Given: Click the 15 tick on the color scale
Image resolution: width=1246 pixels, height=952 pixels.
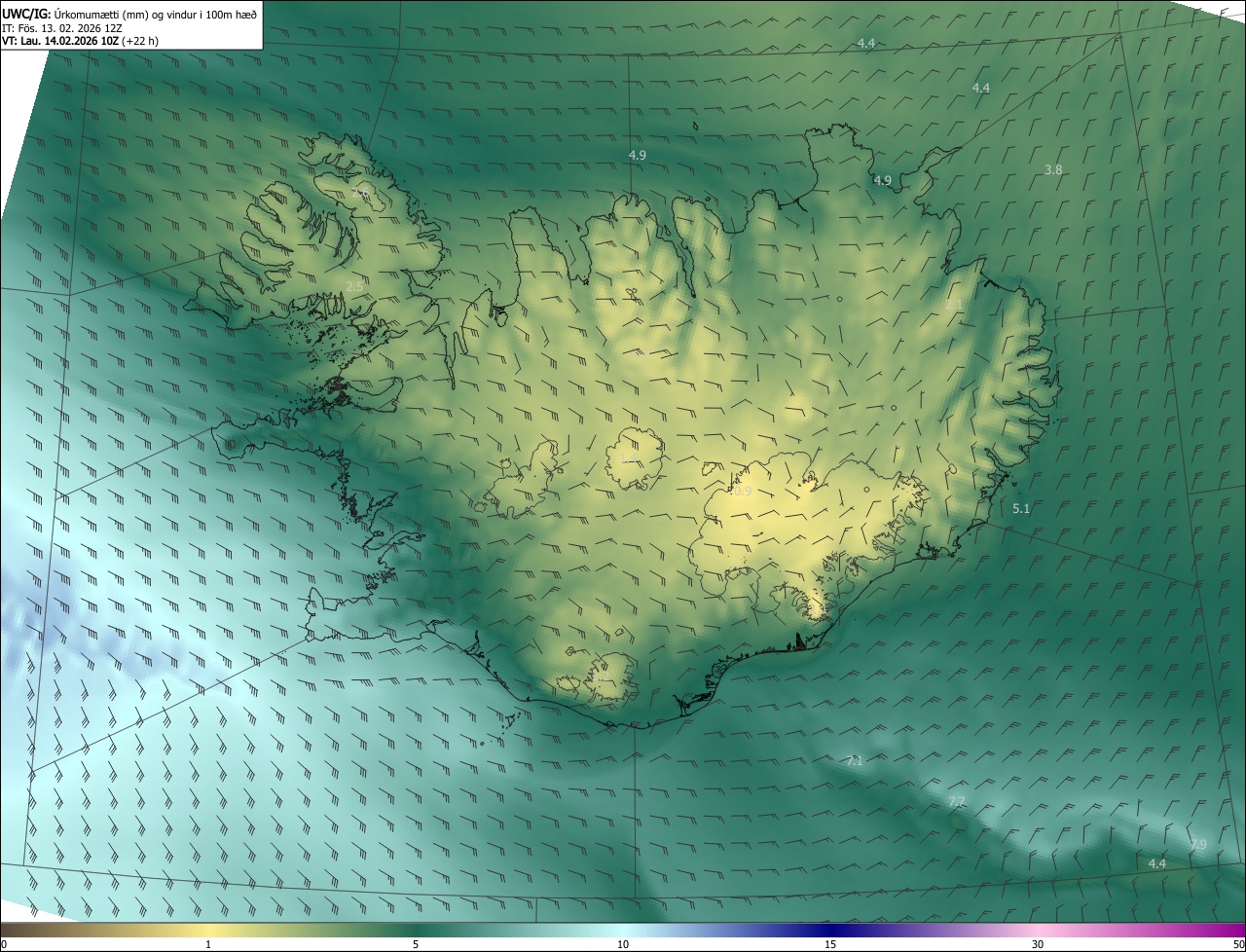Looking at the screenshot, I should [830, 944].
